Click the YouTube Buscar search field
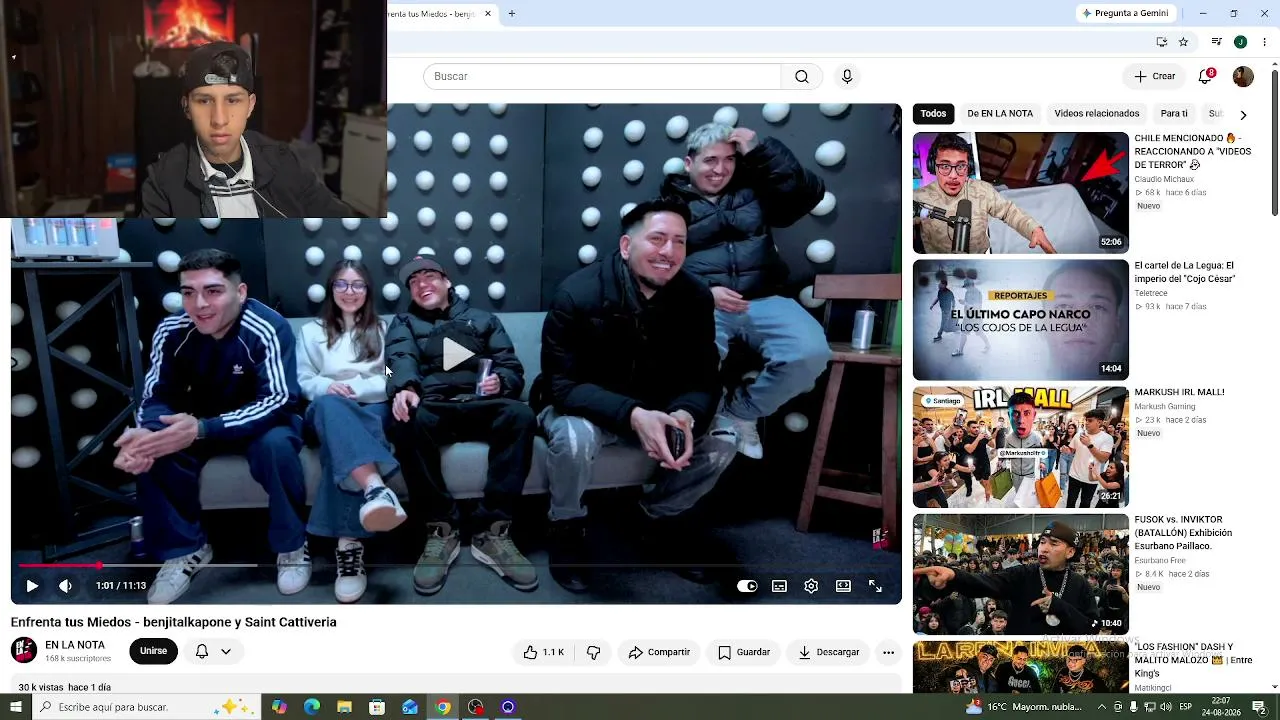Image resolution: width=1280 pixels, height=720 pixels. click(602, 76)
